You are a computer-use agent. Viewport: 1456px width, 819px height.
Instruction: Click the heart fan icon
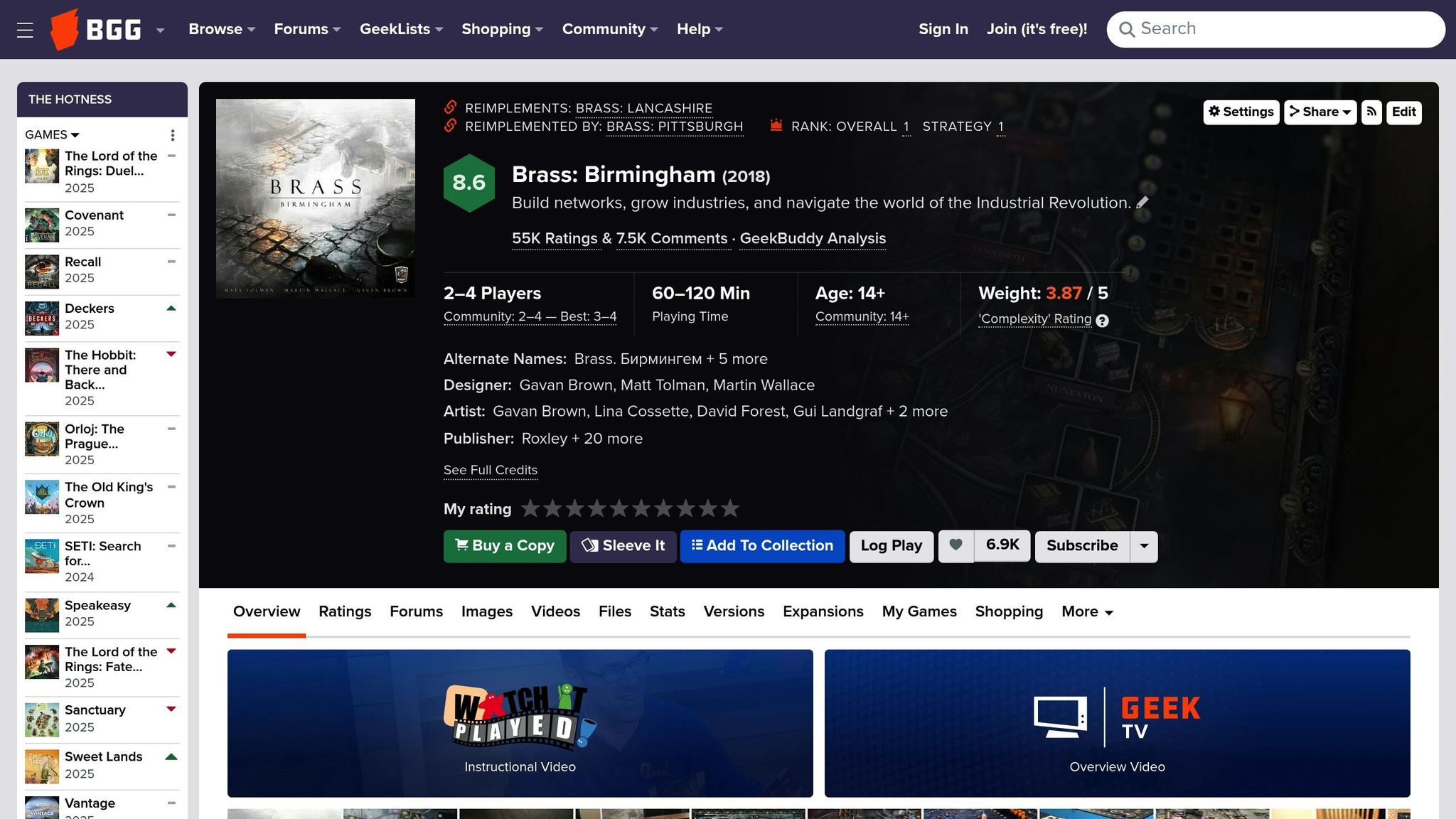coord(956,545)
